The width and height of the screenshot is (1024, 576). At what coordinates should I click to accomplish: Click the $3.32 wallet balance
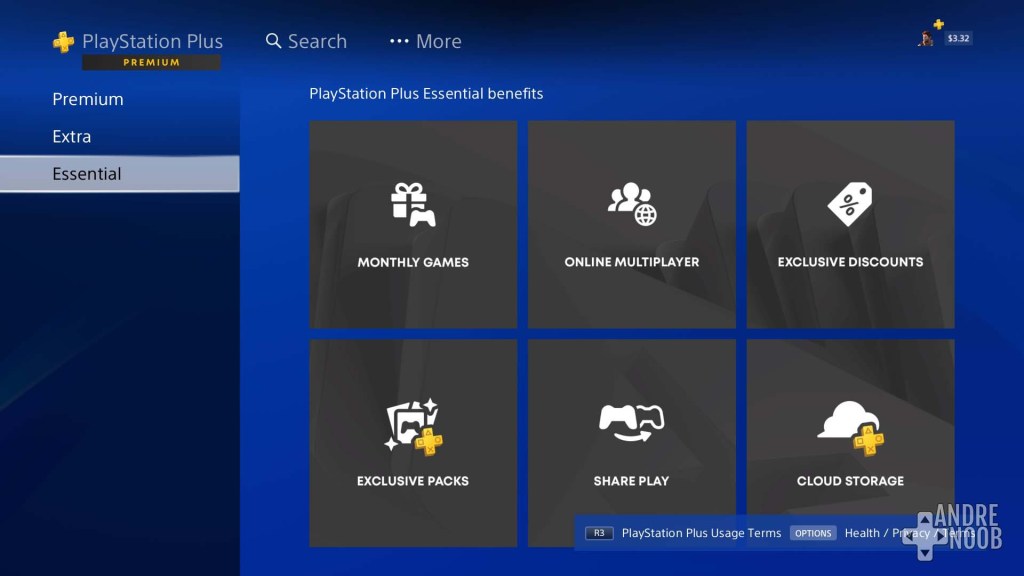(957, 41)
